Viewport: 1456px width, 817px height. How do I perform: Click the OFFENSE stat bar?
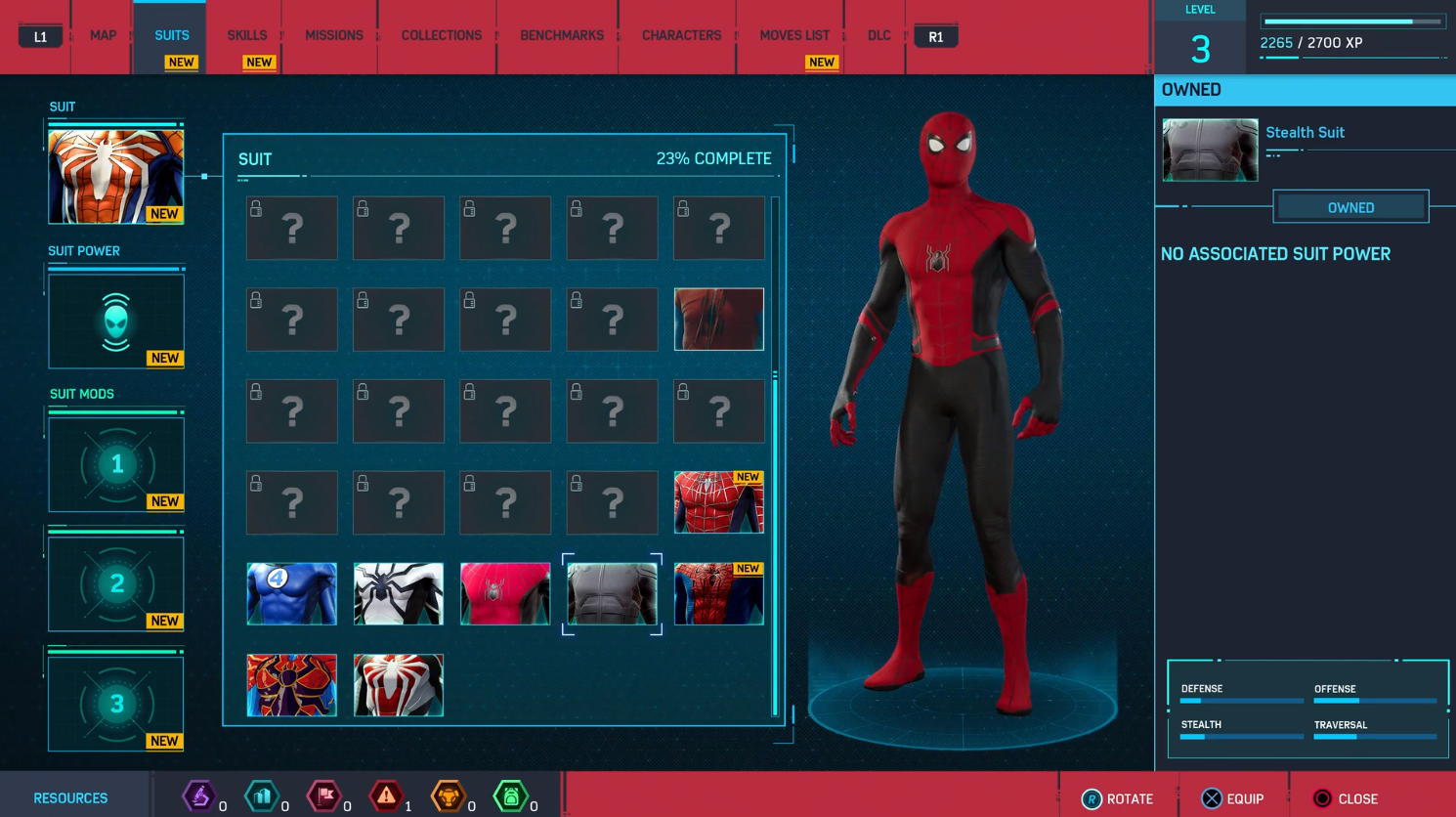tap(1375, 701)
